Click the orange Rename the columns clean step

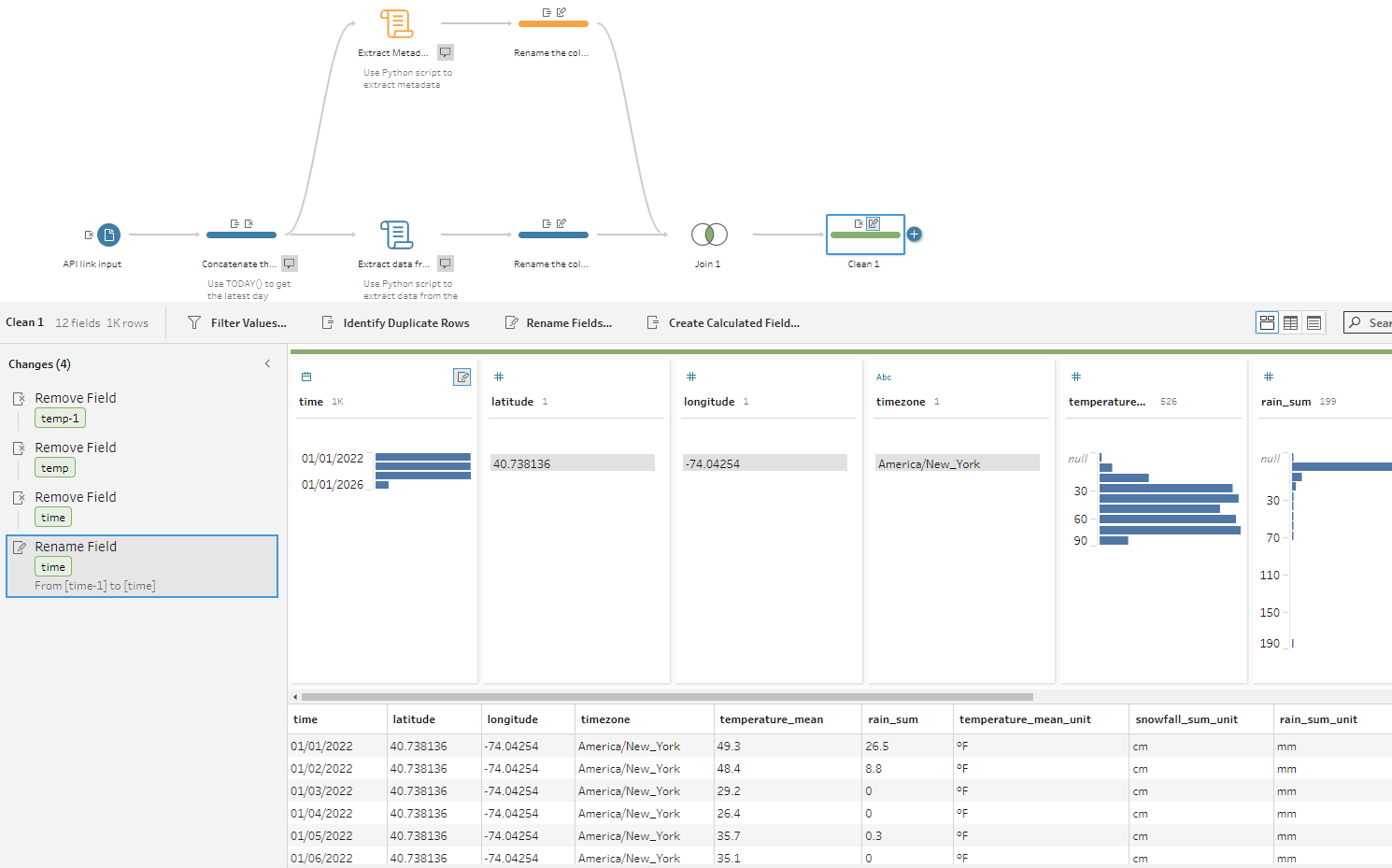pos(553,23)
